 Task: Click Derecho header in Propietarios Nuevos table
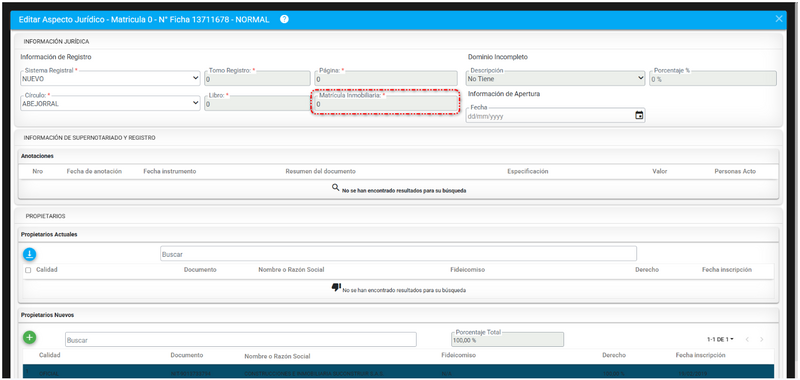614,355
